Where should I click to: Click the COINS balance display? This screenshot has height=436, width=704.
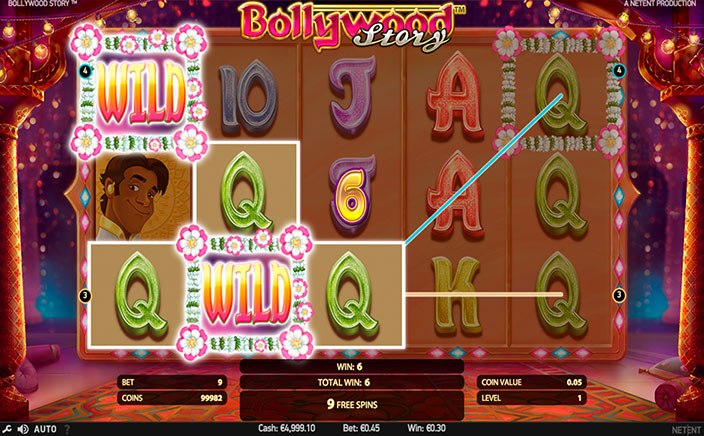[x=172, y=398]
